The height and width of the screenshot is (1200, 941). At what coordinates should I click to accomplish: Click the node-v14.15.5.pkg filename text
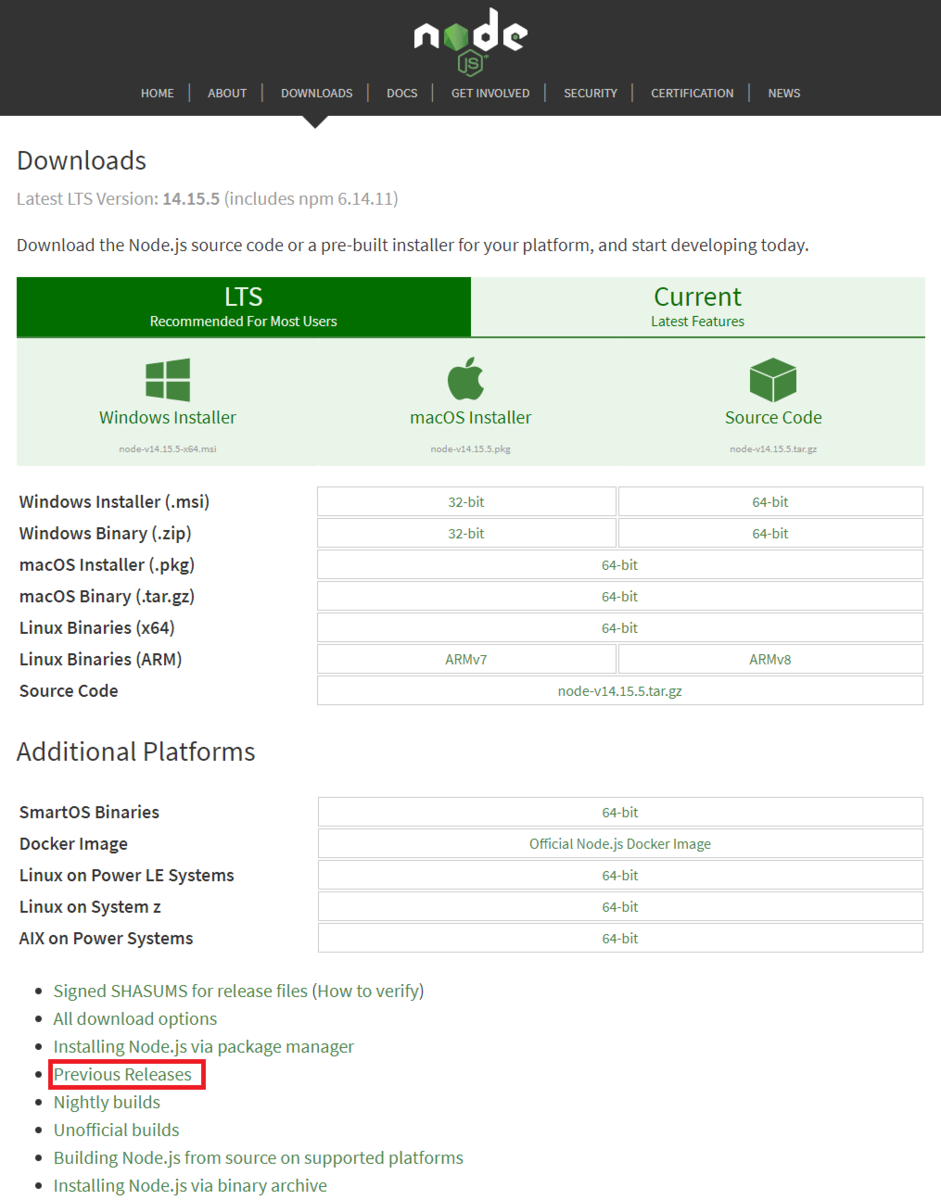[x=471, y=449]
